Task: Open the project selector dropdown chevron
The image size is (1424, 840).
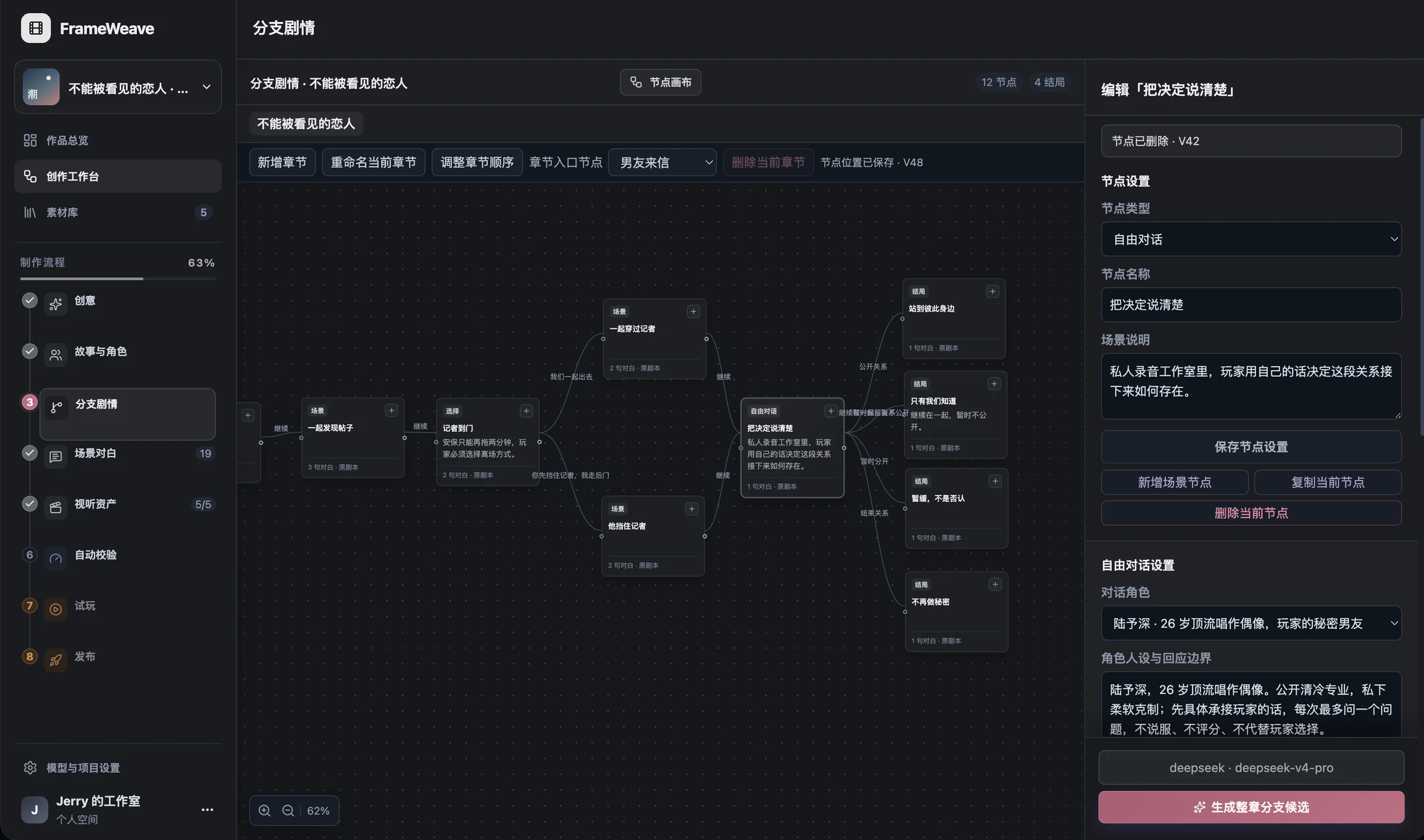Action: tap(206, 87)
